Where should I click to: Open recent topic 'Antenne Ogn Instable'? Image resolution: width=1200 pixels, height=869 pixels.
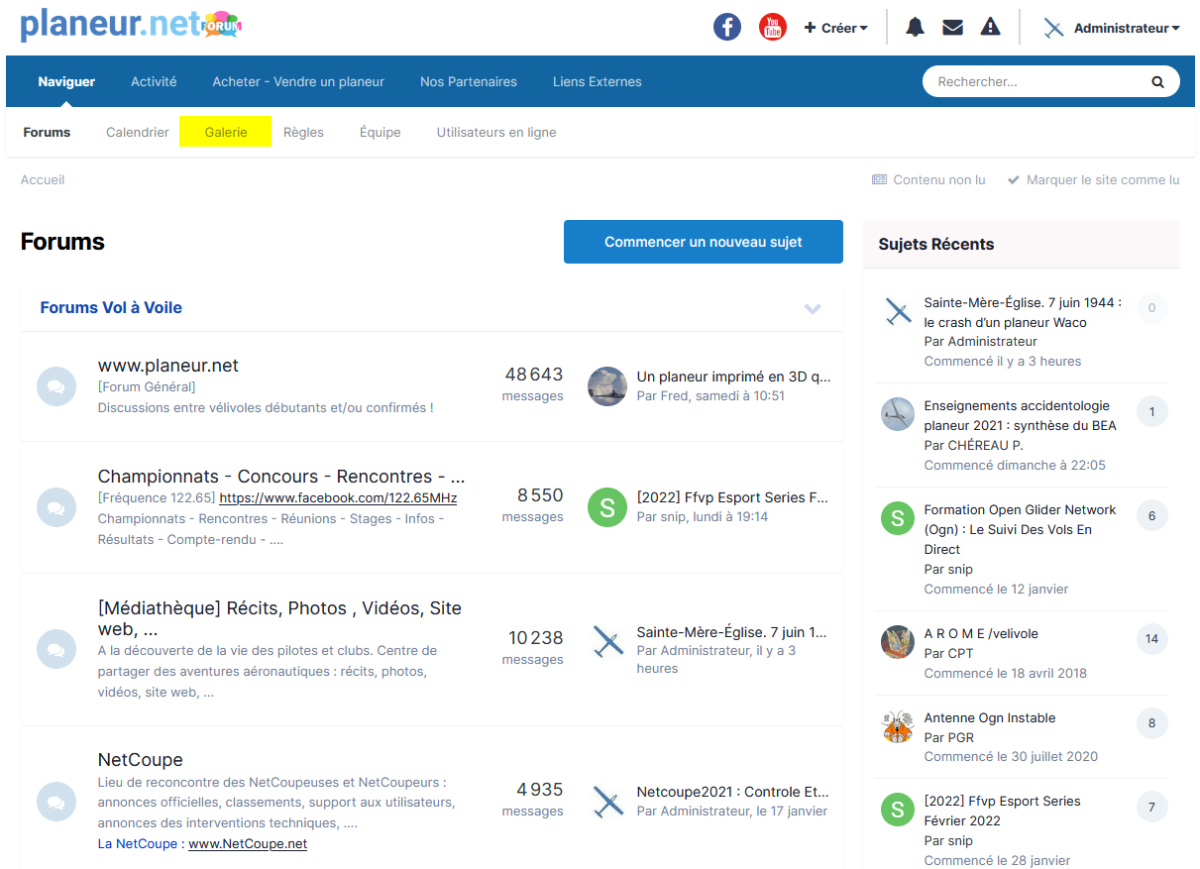(x=989, y=717)
